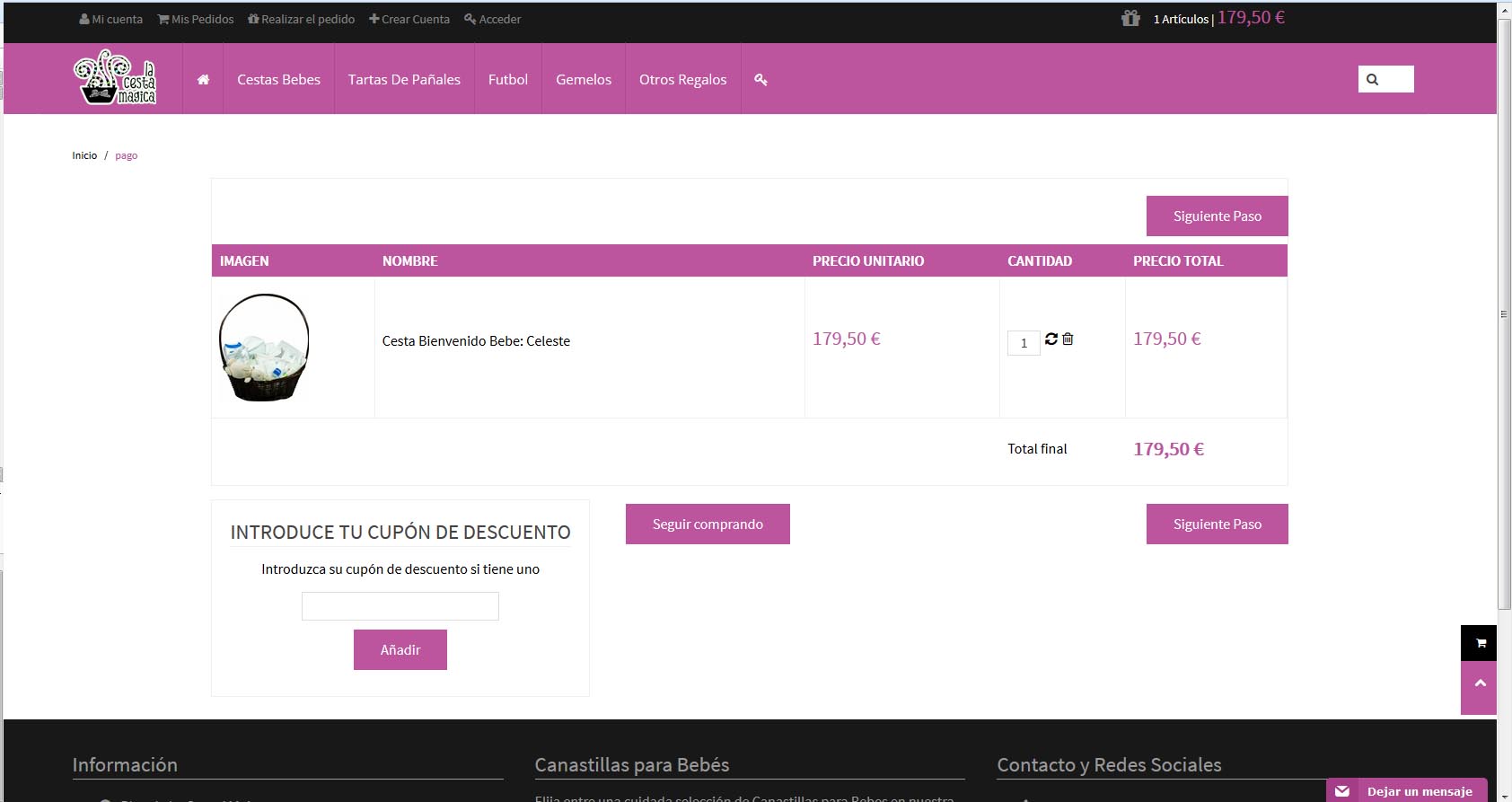
Task: Open the floating black cart button
Action: click(x=1480, y=643)
